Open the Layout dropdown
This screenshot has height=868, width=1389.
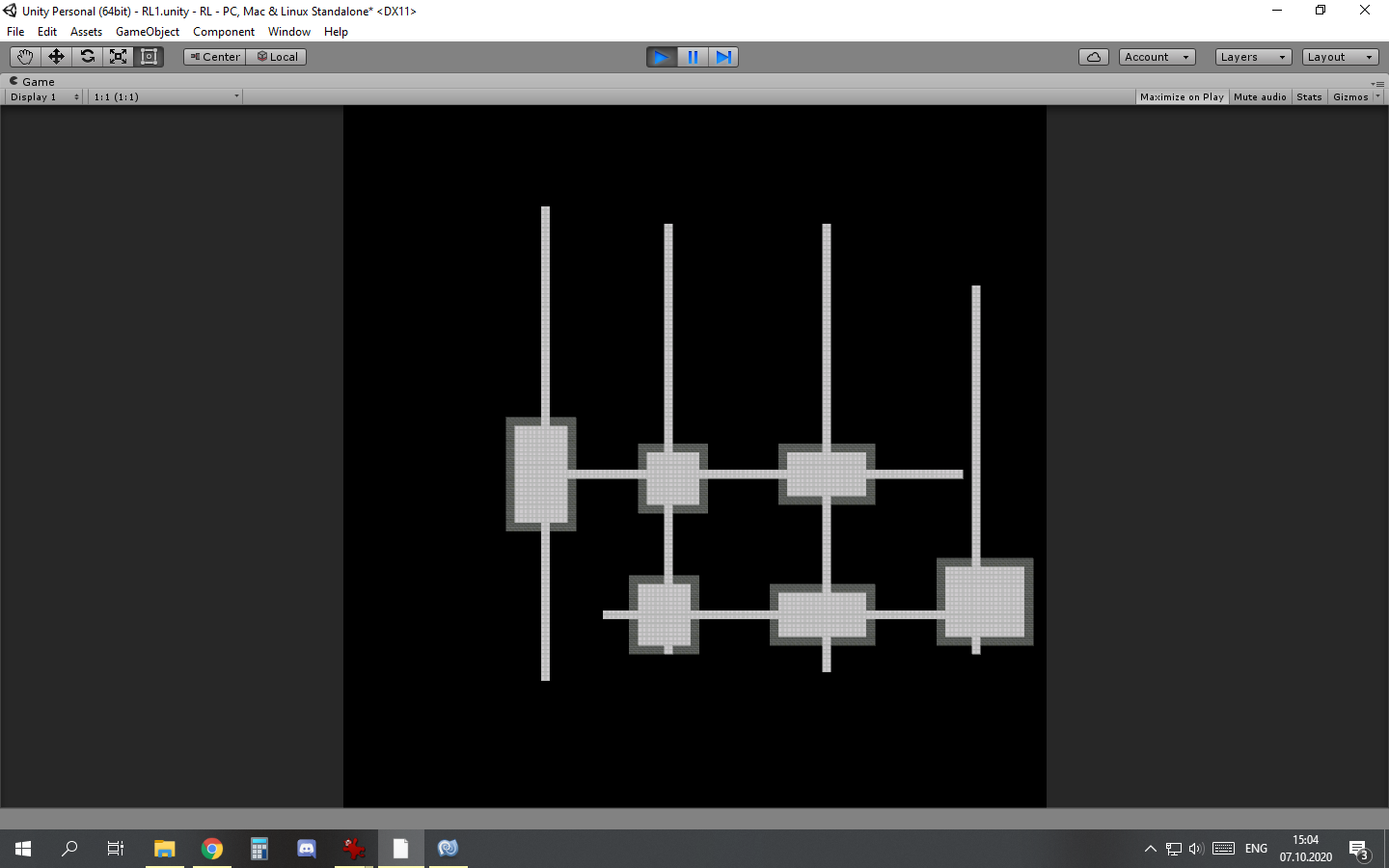pos(1341,57)
